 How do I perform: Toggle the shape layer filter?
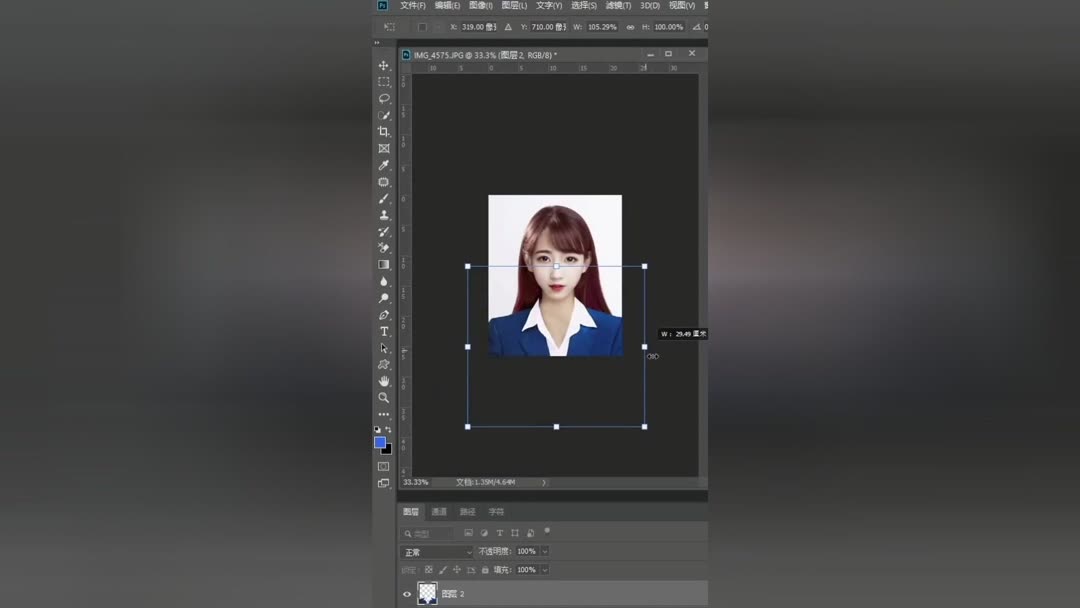pos(515,533)
